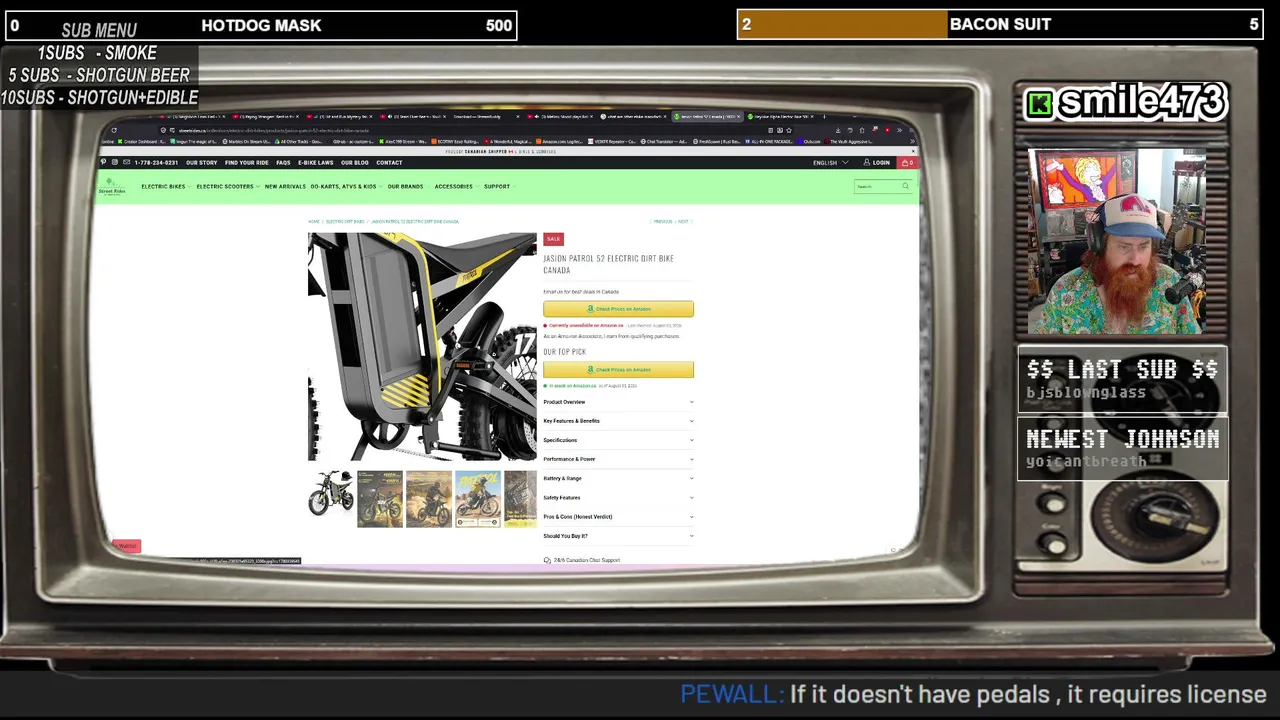The height and width of the screenshot is (720, 1280).
Task: Click the Our Top Pick Amazon button
Action: tap(618, 370)
